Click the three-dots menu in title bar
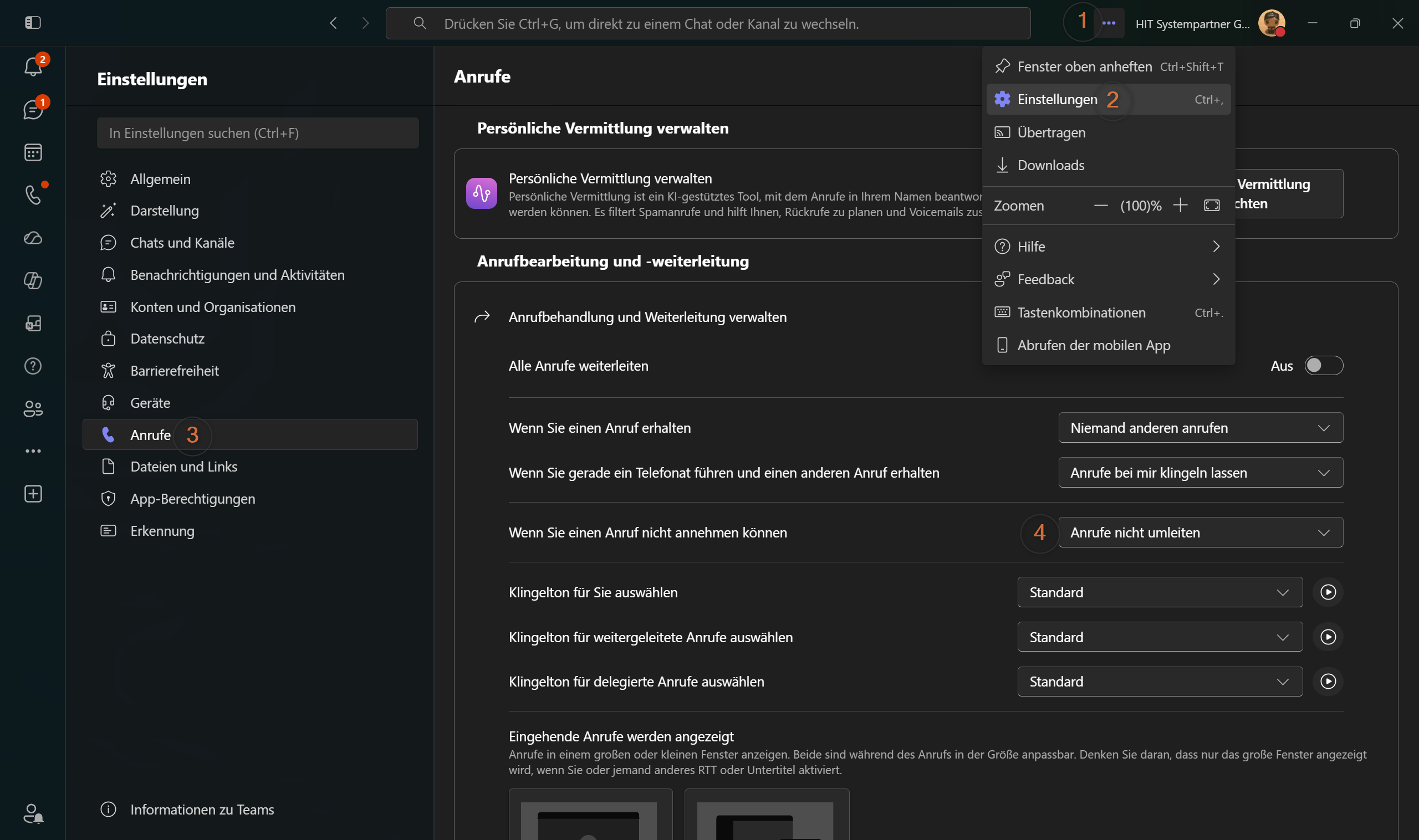Screen dimensions: 1419x840 pyautogui.click(x=1109, y=23)
